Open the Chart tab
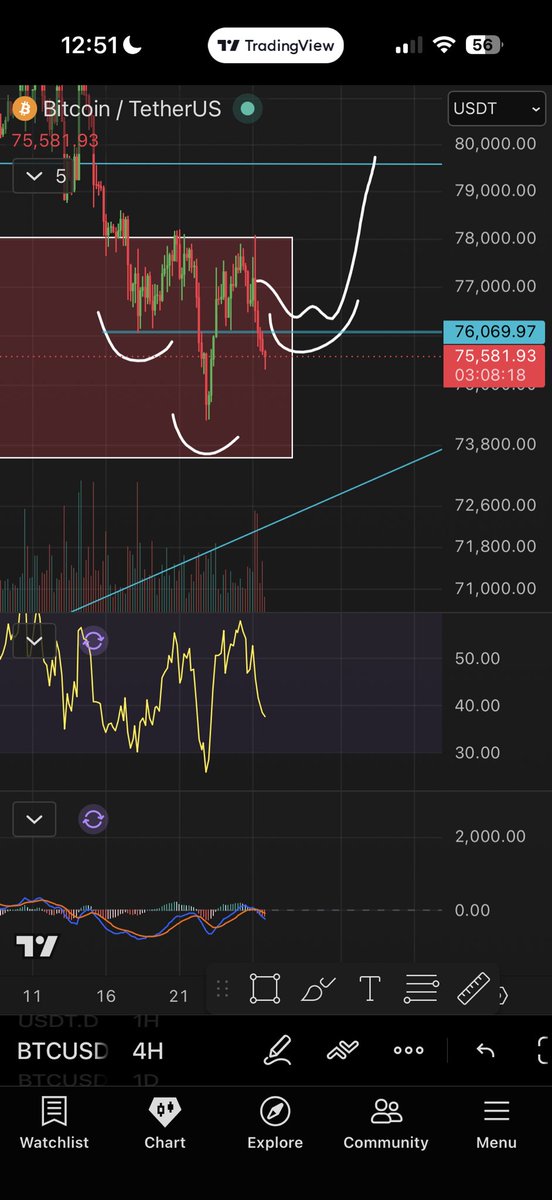The height and width of the screenshot is (1200, 552). pyautogui.click(x=165, y=1123)
